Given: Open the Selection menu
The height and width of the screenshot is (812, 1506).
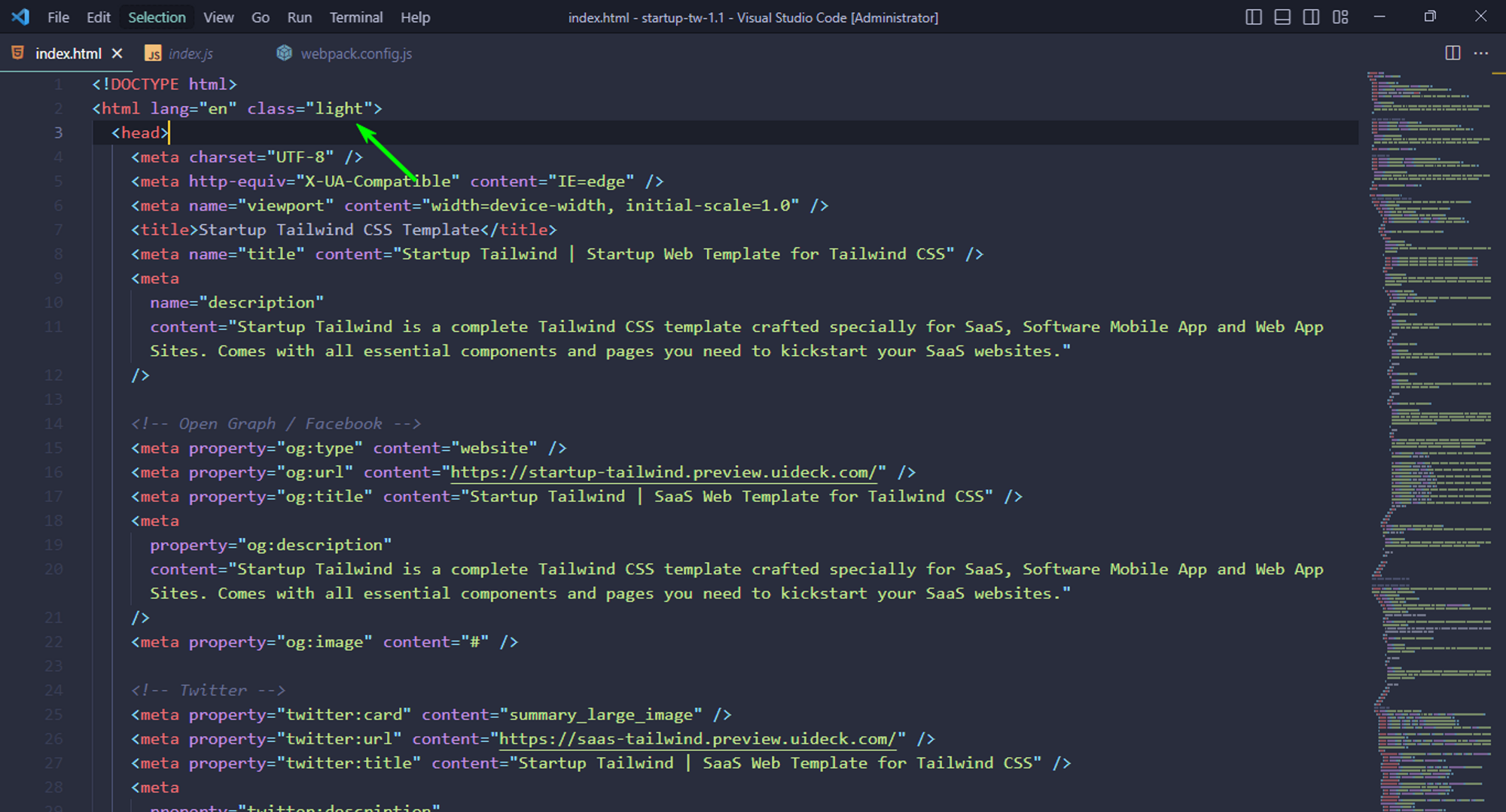Looking at the screenshot, I should [156, 17].
